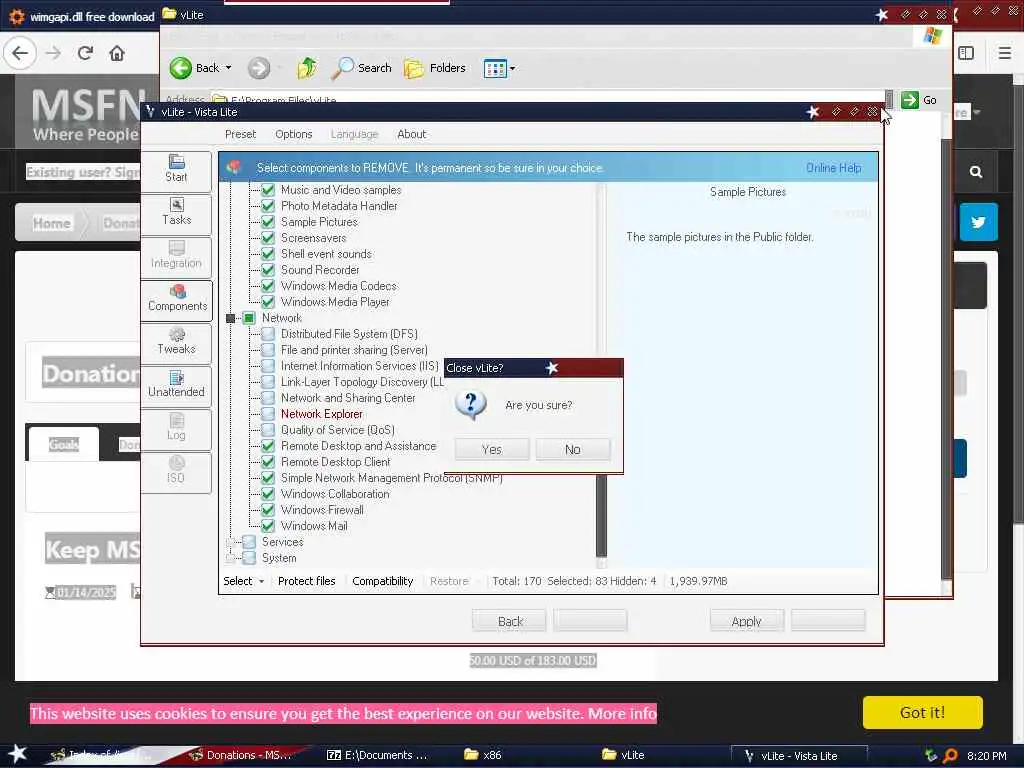Uncheck Music and Video samples
The width and height of the screenshot is (1024, 768).
(268, 190)
